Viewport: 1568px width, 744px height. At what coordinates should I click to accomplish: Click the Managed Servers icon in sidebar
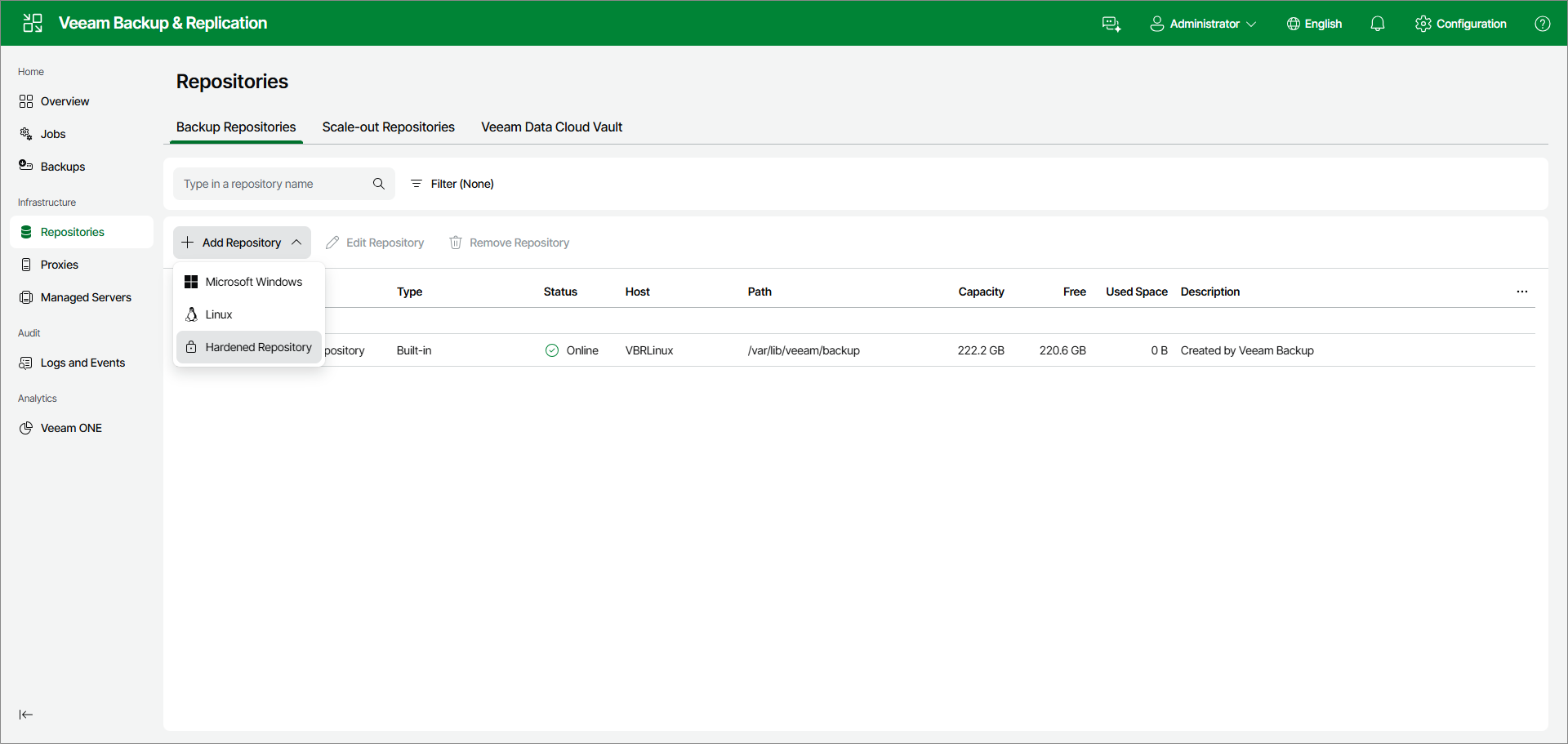pos(26,297)
